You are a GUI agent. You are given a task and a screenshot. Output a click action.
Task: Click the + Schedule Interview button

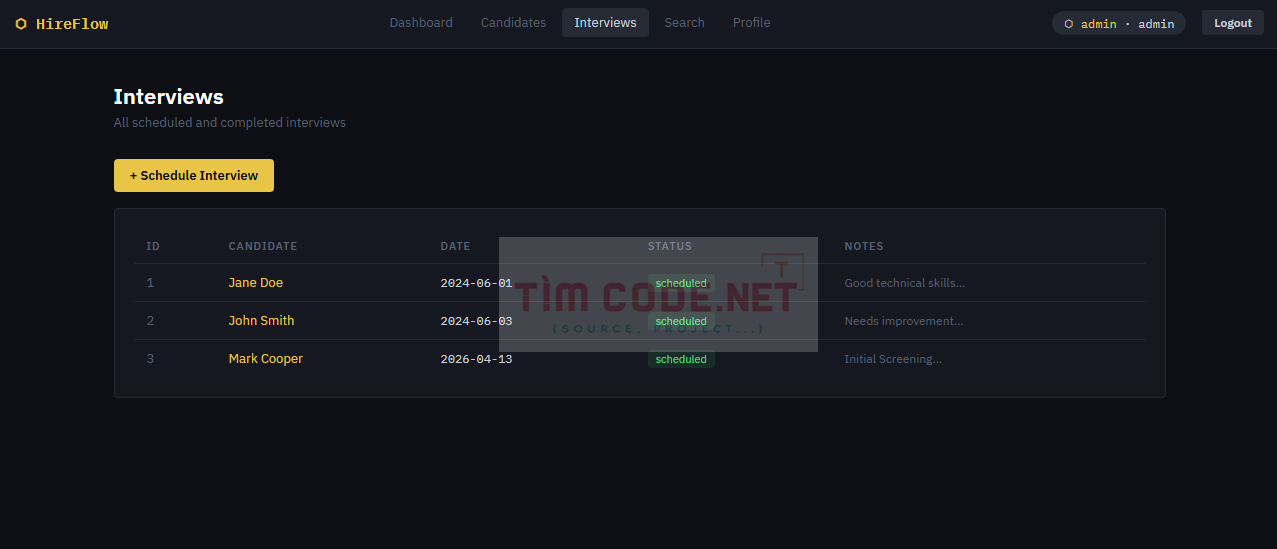click(x=194, y=175)
